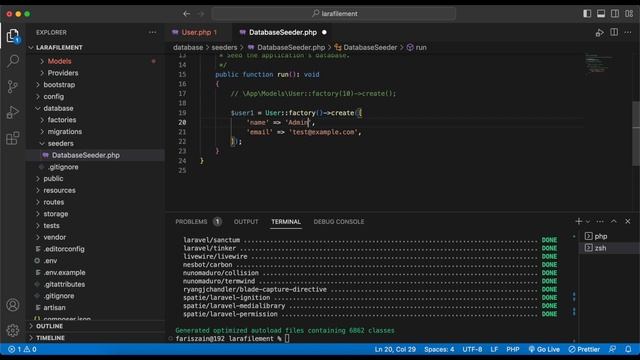
Task: Open the DEBUG CONSOLE panel tab
Action: (x=339, y=222)
